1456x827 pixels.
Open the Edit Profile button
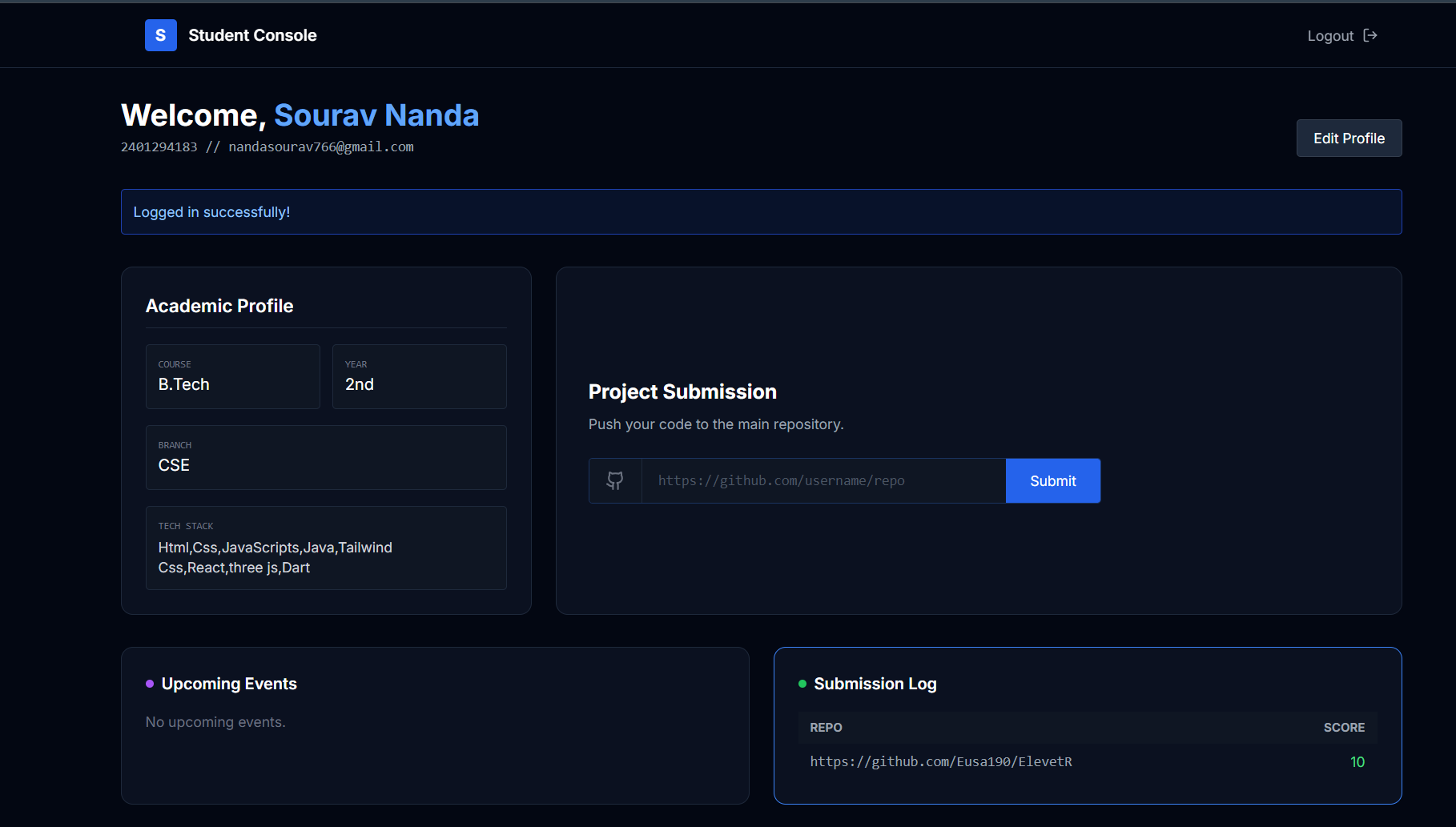click(1349, 138)
